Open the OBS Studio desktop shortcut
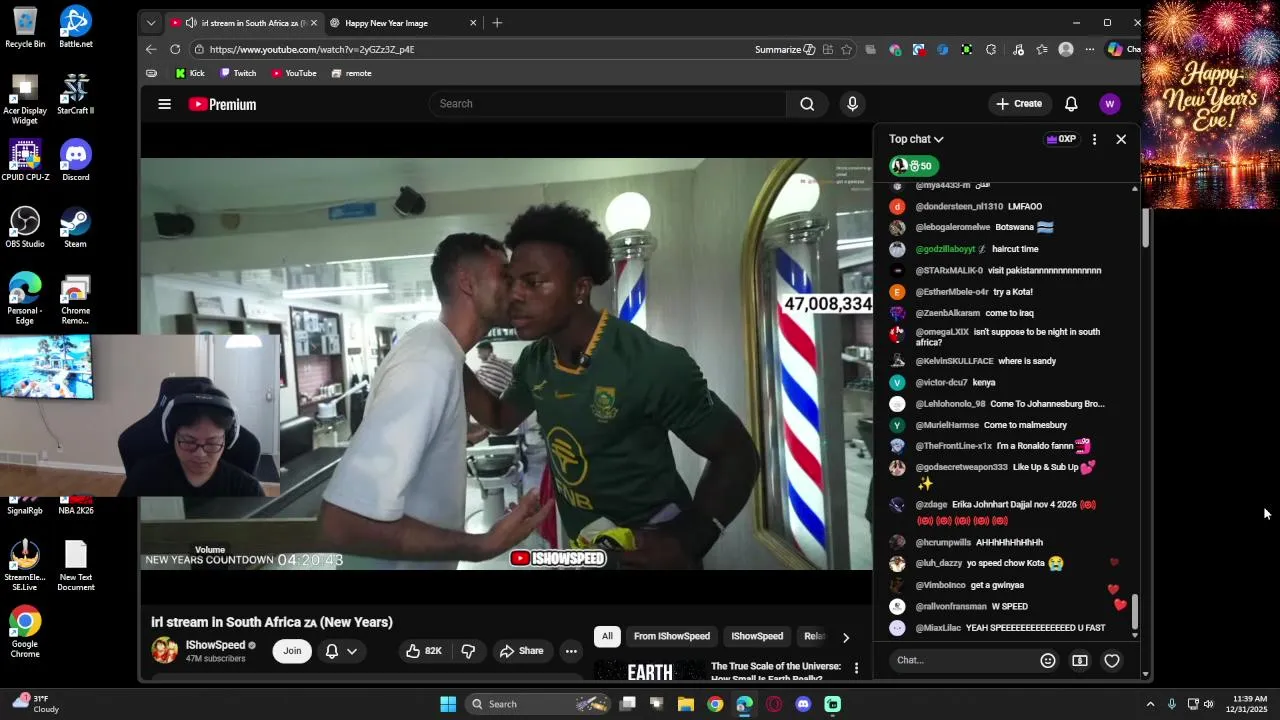 [25, 227]
